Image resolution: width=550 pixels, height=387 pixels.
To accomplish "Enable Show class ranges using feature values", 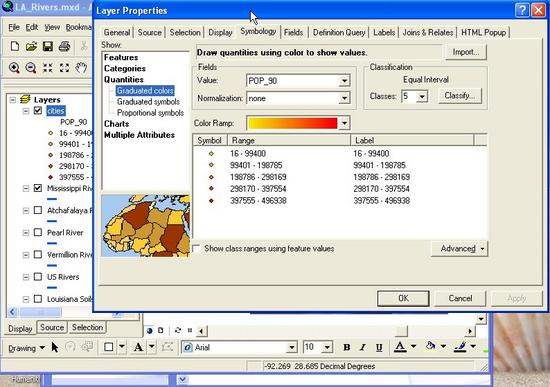I will coord(196,249).
